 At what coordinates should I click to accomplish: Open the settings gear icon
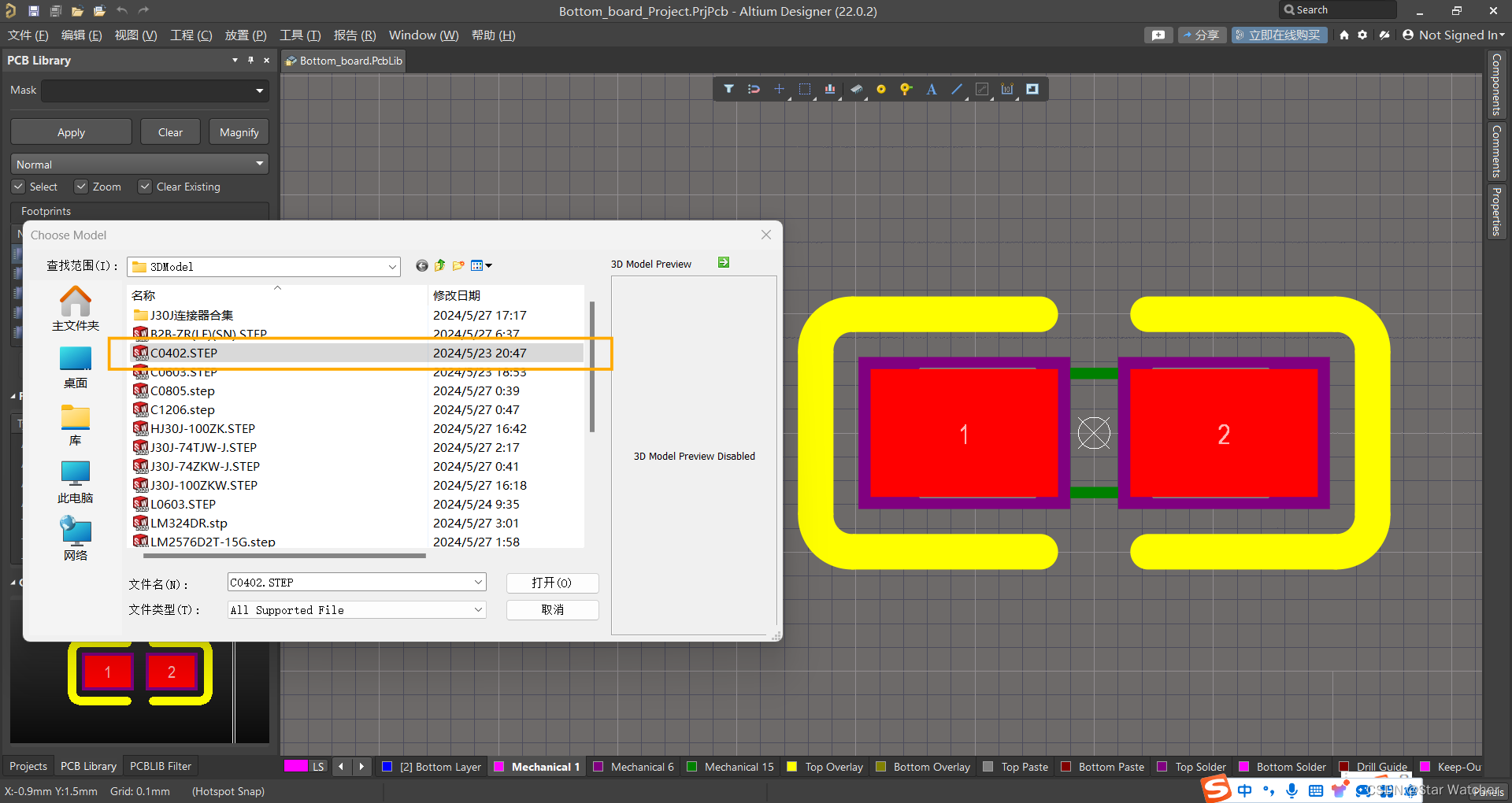(x=1362, y=35)
